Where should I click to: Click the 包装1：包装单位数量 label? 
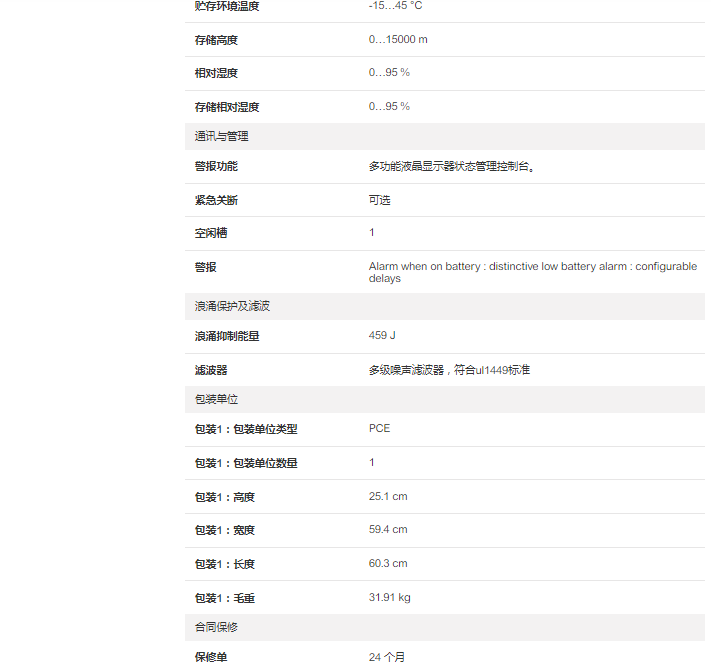tap(246, 463)
